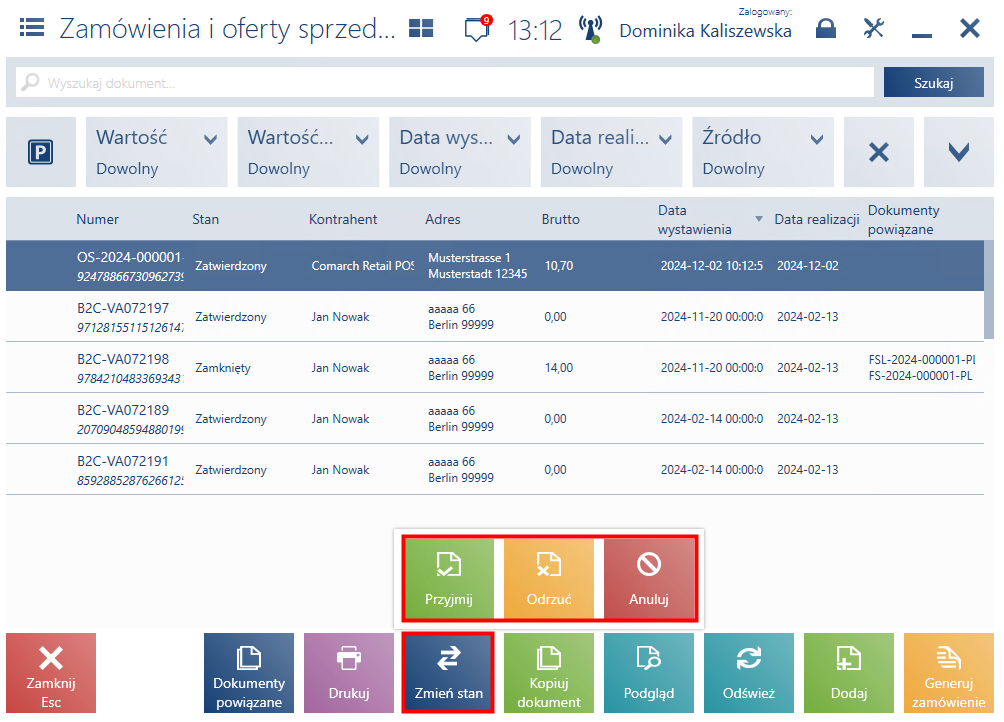Choose Przyjmij in change-state popup
Screen dimensions: 1004x722
click(449, 579)
